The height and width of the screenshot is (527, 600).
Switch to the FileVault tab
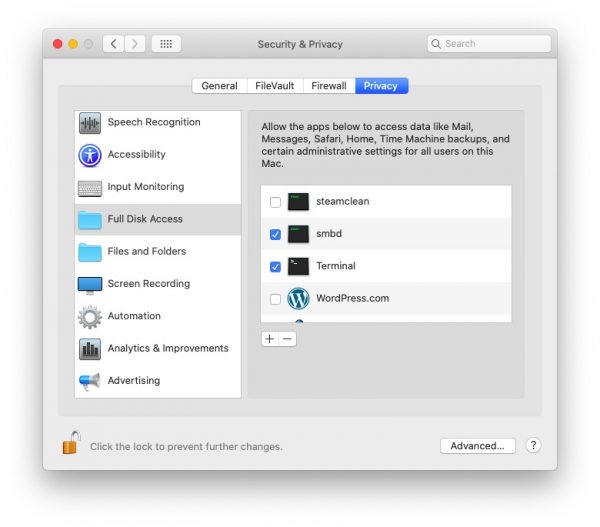click(274, 86)
